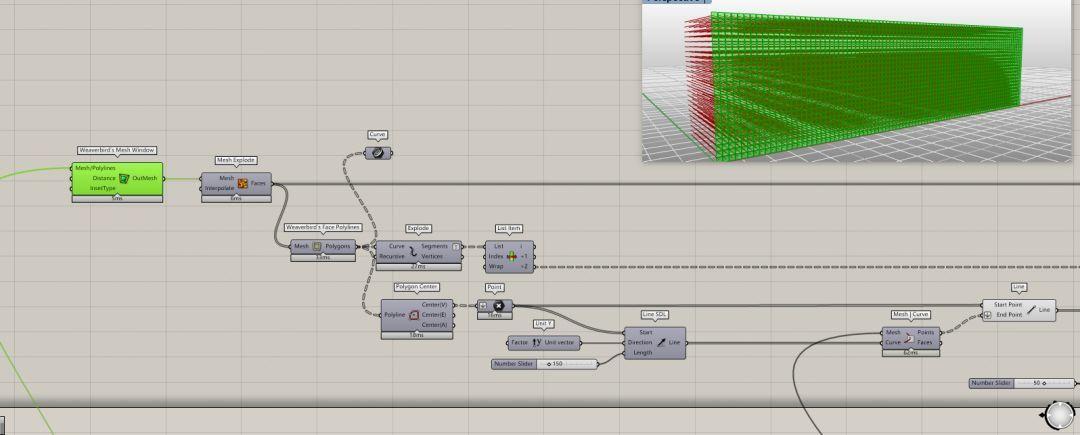Click the Weaverbird's Face Polylines component icon
Image resolution: width=1080 pixels, height=435 pixels.
[x=317, y=246]
